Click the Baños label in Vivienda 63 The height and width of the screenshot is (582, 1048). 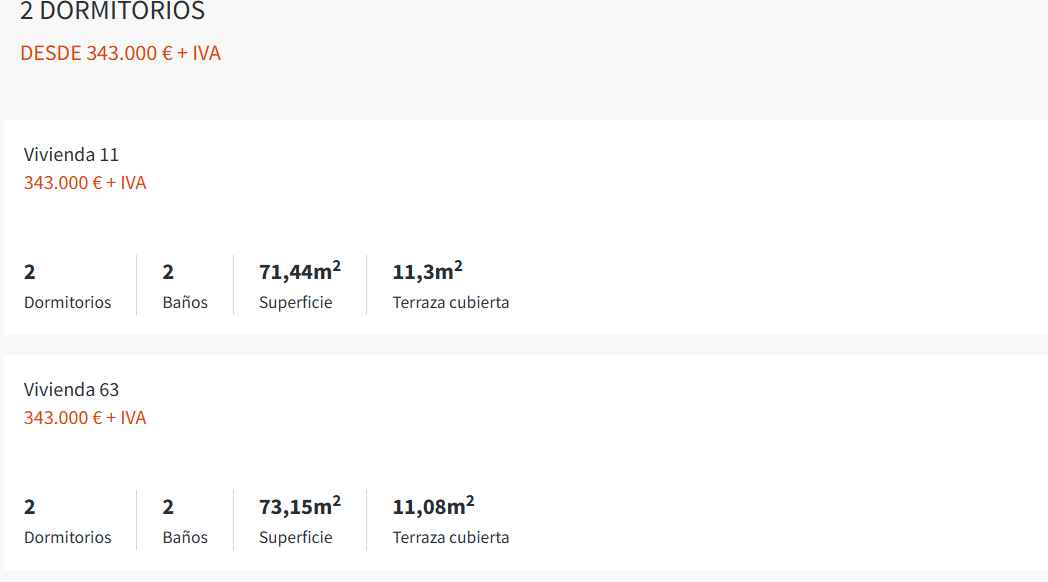pos(185,537)
